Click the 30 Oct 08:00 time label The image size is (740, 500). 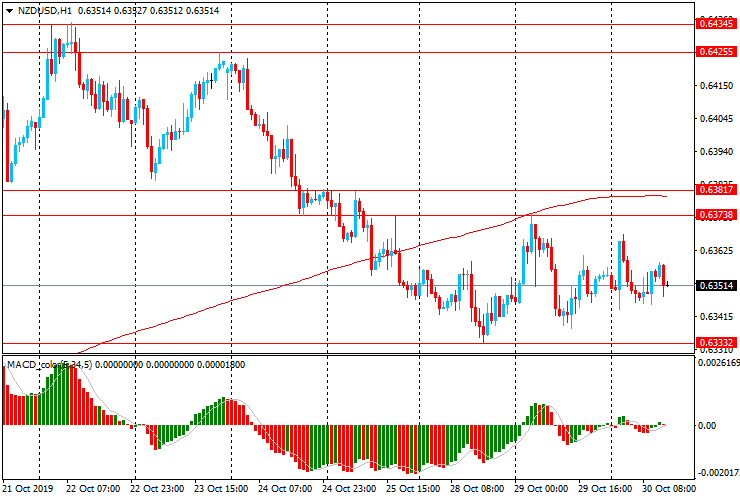coord(669,488)
